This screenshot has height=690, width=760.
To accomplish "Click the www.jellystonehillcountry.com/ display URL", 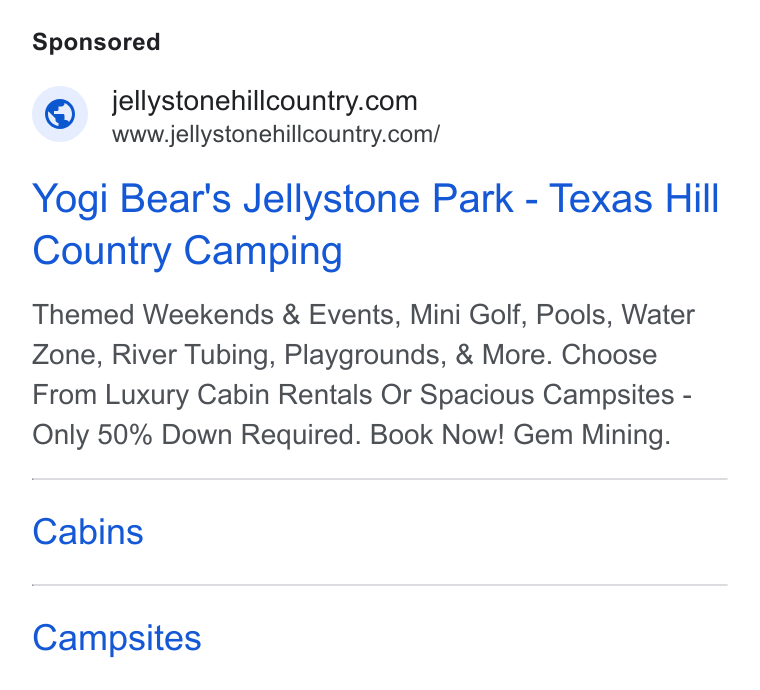I will click(x=276, y=134).
